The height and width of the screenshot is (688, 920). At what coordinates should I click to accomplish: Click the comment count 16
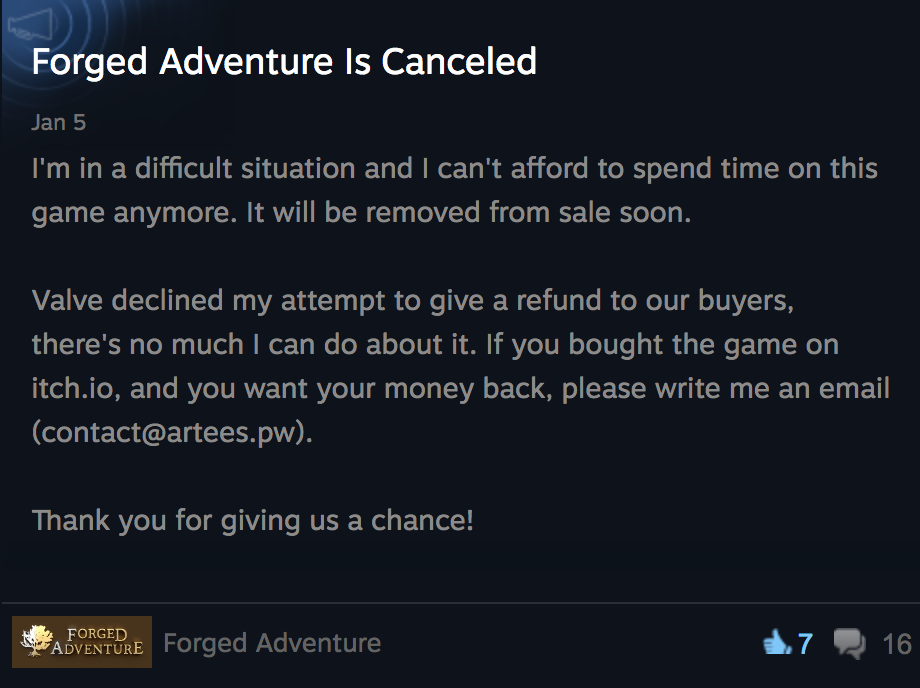[x=897, y=643]
